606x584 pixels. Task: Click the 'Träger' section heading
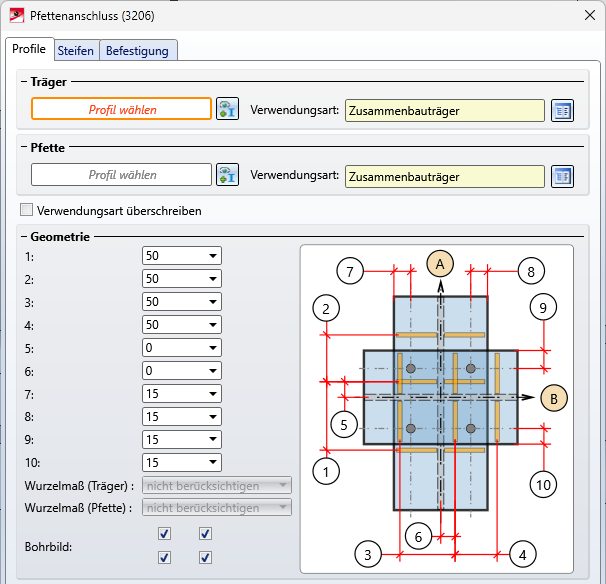point(49,82)
